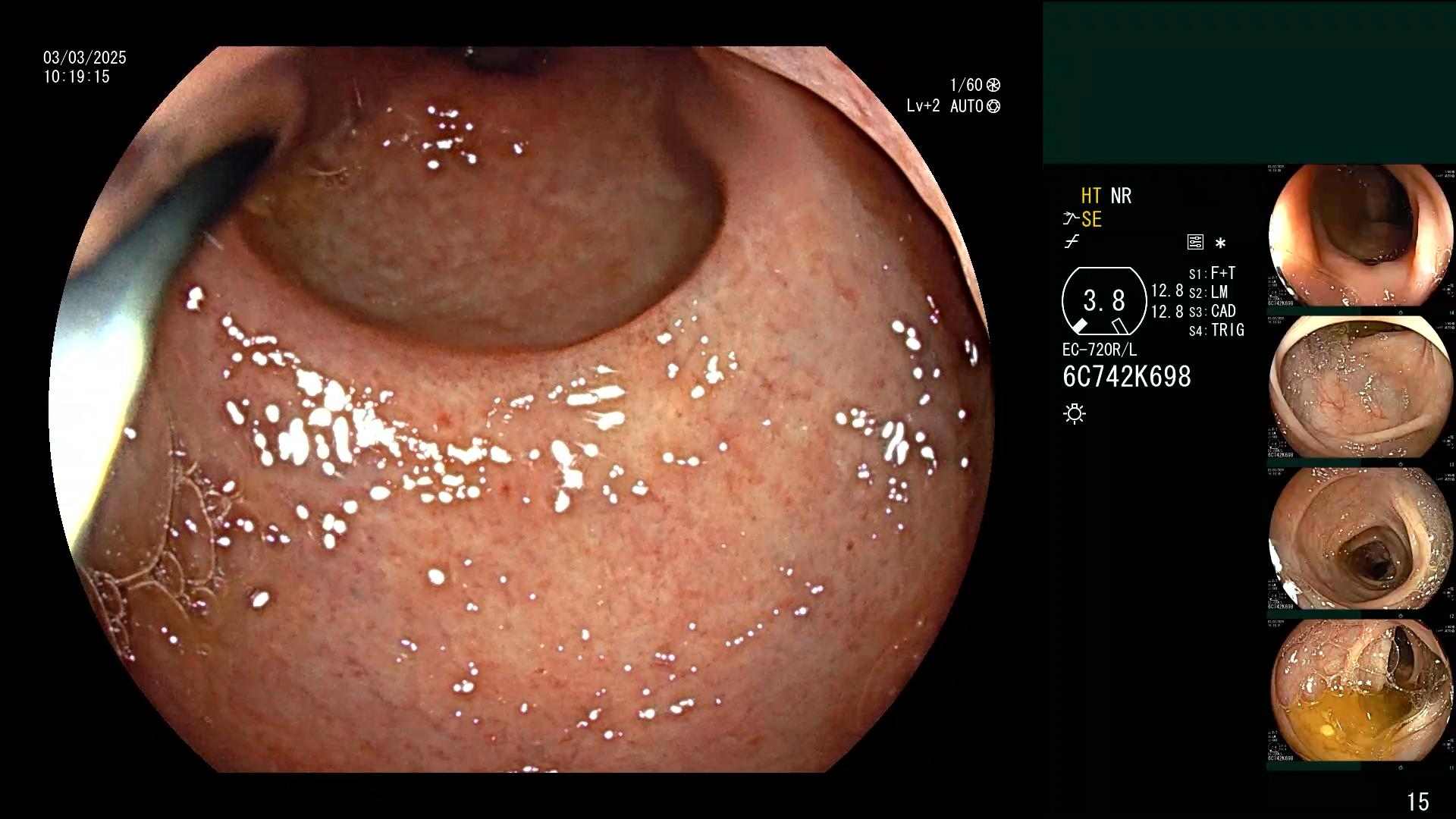Click the S3: CAD switch assignment
Image resolution: width=1456 pixels, height=819 pixels.
pos(1213,311)
